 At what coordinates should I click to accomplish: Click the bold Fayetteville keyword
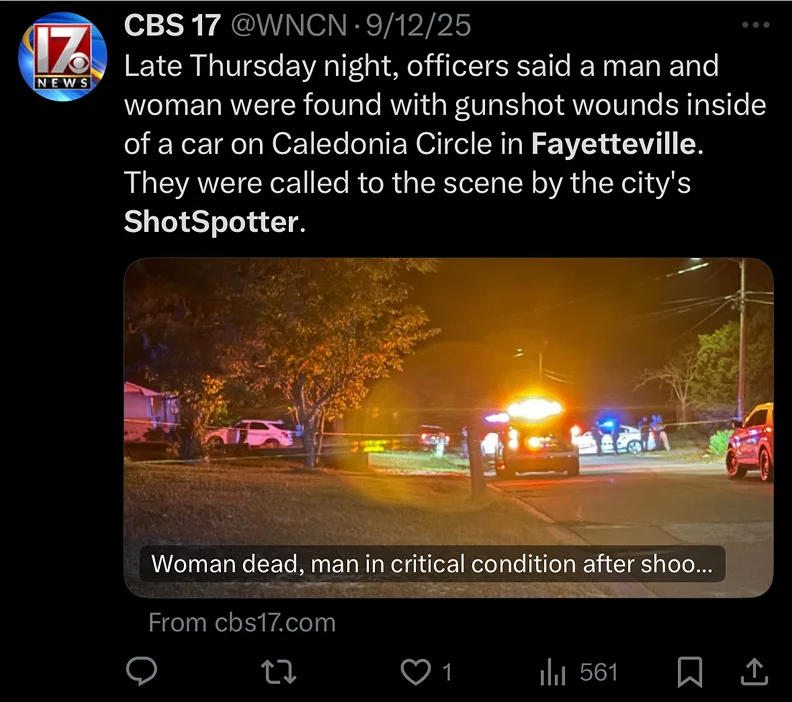[614, 144]
